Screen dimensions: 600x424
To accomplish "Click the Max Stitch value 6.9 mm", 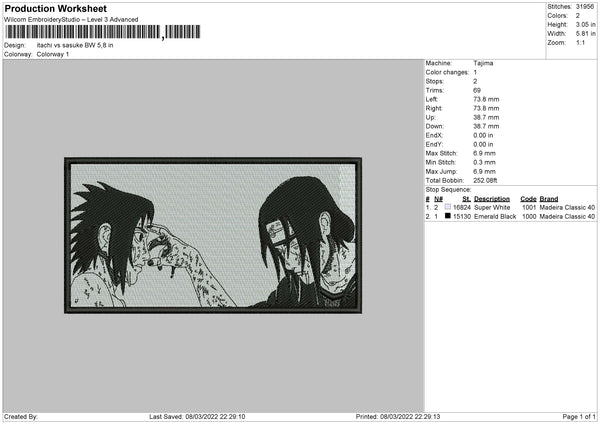I will [x=484, y=153].
